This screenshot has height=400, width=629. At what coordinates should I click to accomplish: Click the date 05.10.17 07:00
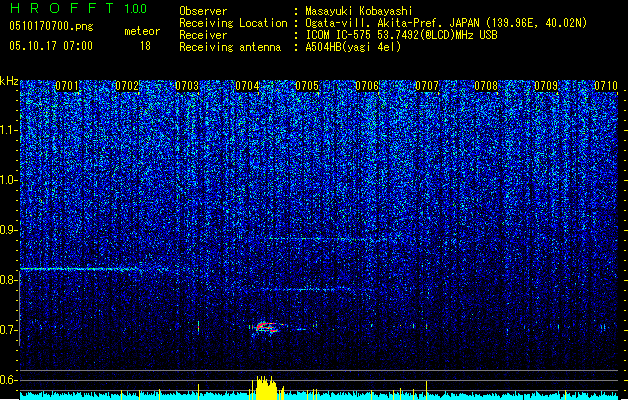pyautogui.click(x=51, y=46)
